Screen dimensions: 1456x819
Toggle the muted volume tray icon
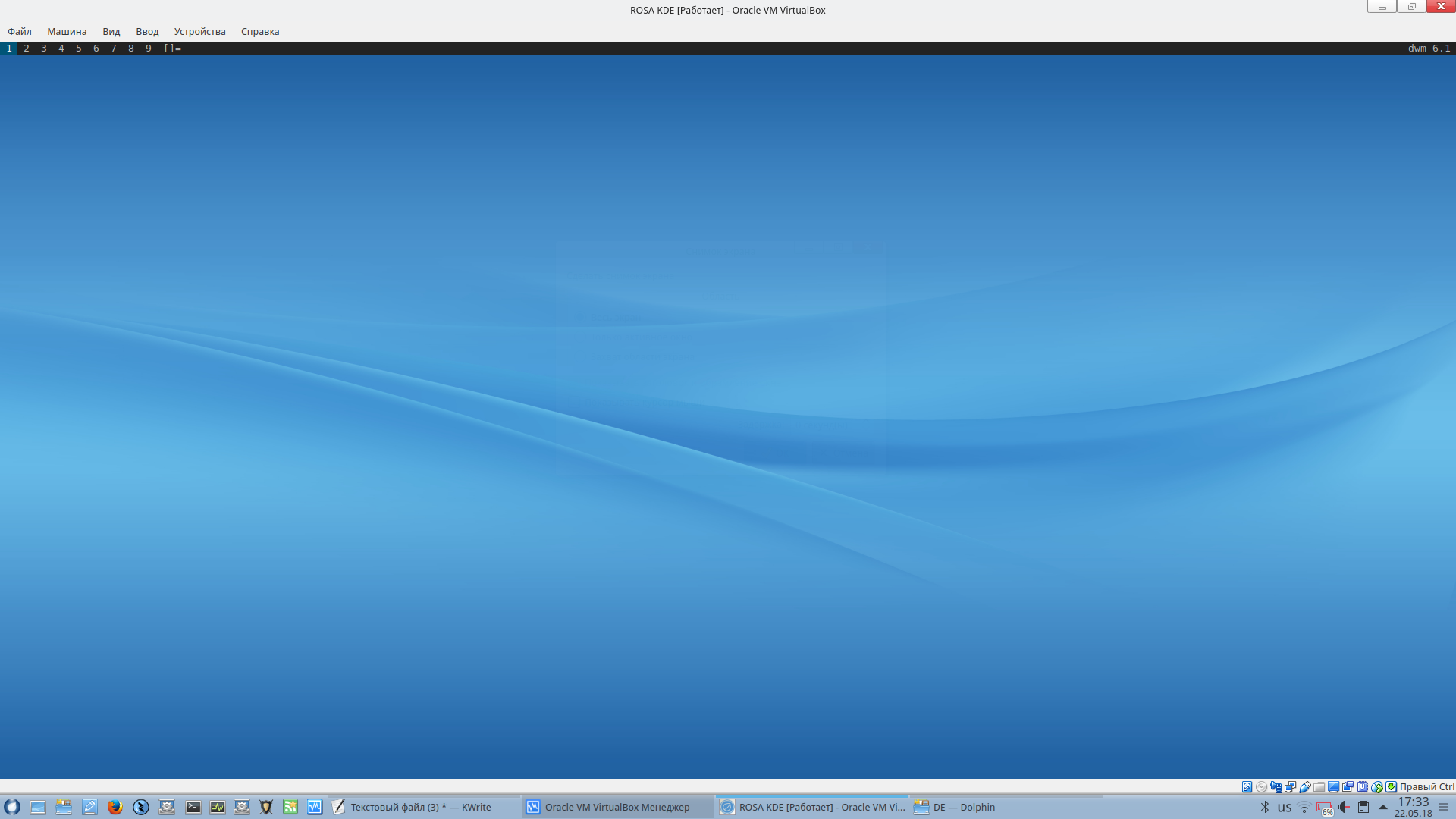pos(1344,807)
